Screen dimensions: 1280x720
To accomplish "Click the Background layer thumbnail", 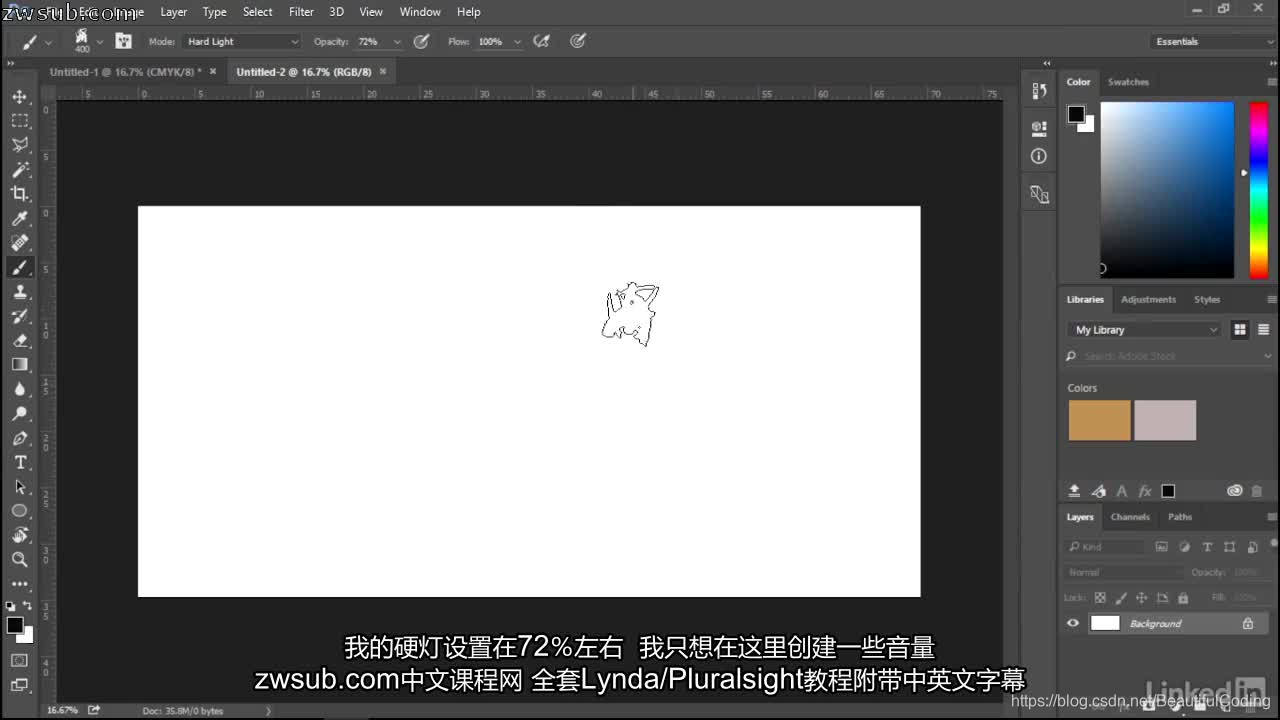I will pyautogui.click(x=1106, y=622).
